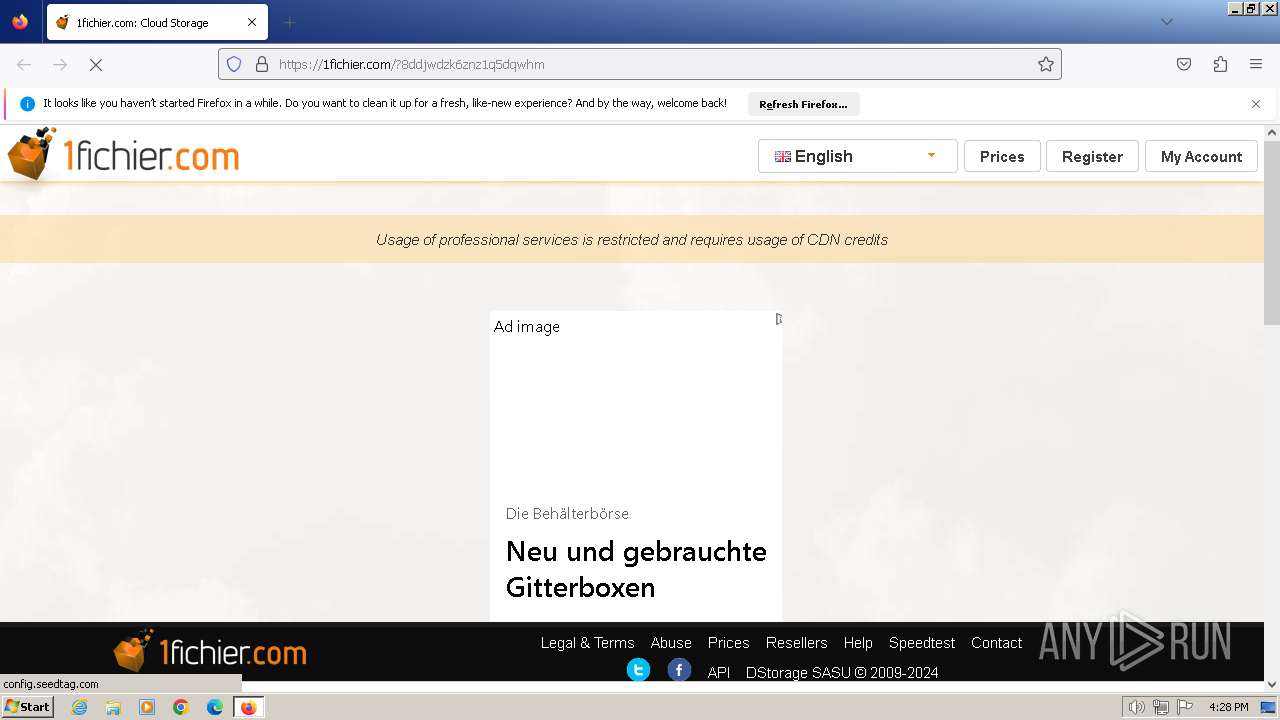Stop loading the page
The height and width of the screenshot is (720, 1280).
pos(96,64)
